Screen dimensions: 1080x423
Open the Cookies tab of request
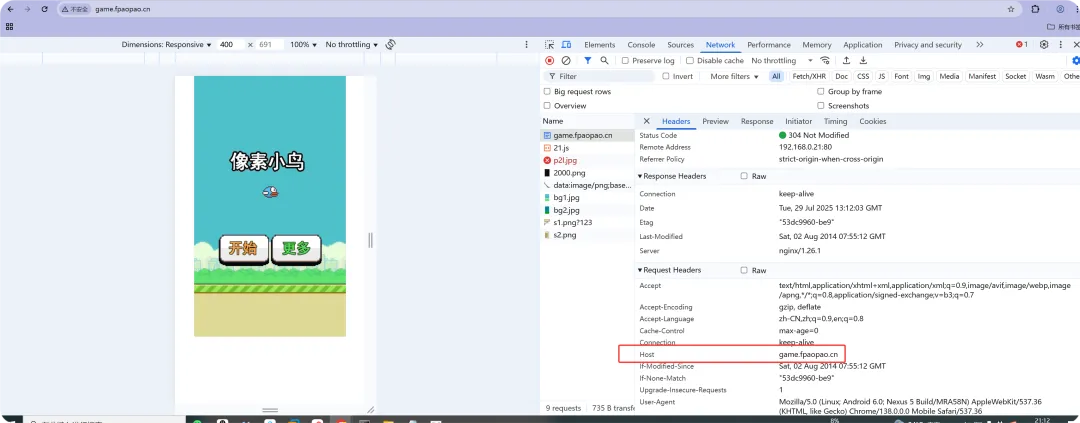[x=873, y=121]
